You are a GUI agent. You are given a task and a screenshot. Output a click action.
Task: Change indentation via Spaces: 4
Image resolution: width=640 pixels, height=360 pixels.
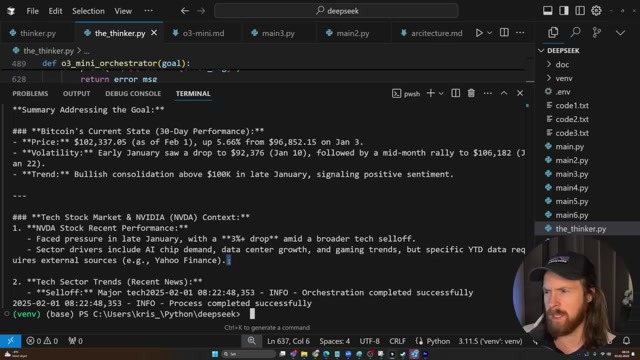(335, 341)
